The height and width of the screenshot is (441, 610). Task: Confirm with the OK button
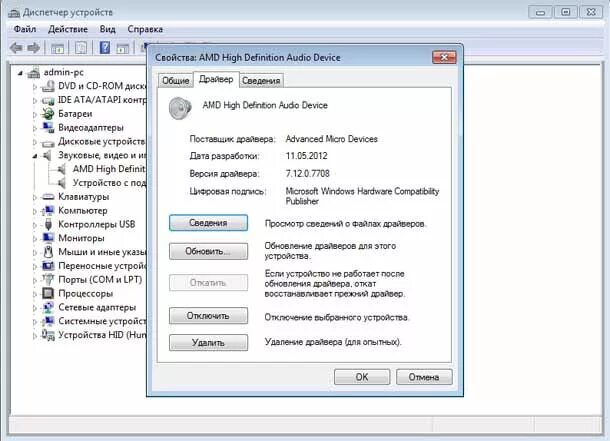[x=362, y=377]
